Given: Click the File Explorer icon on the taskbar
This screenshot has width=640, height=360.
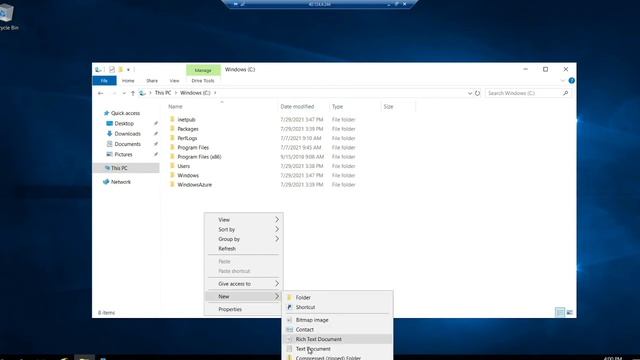Looking at the screenshot, I should [x=84, y=358].
